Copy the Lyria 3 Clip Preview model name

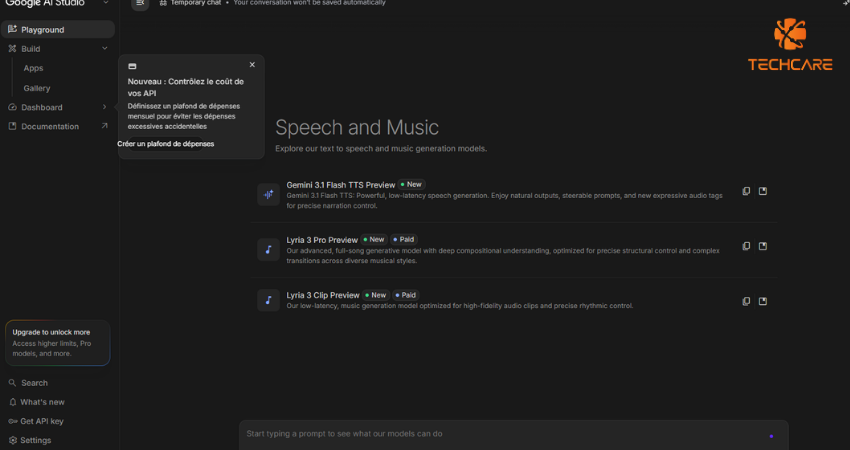click(746, 301)
